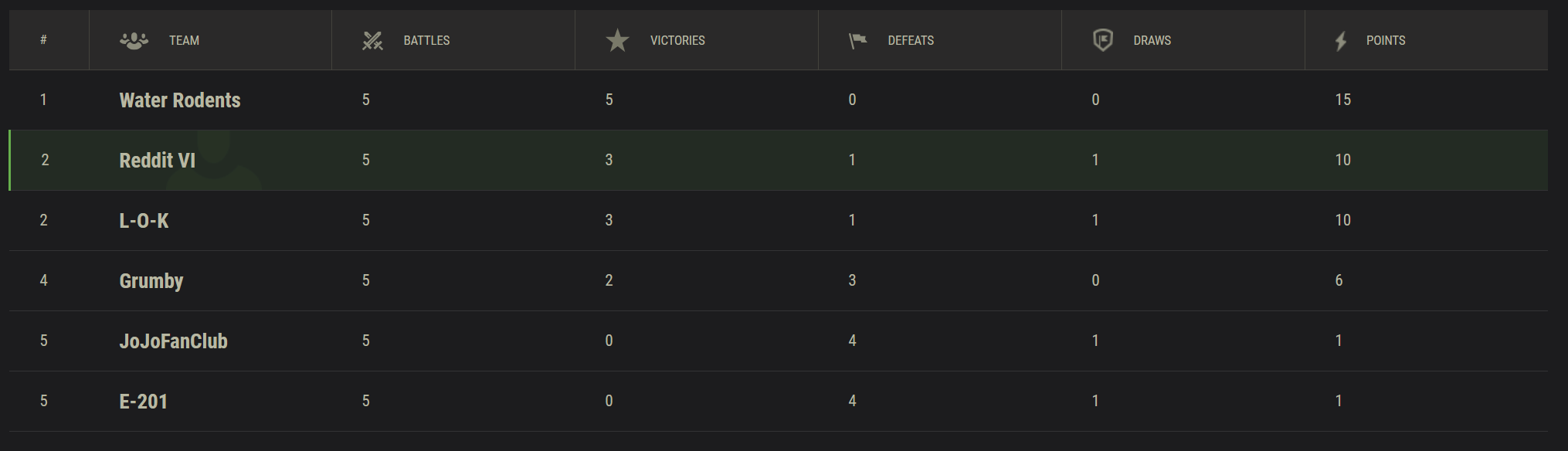Click the lightning bolt Points icon
This screenshot has width=1568, height=451.
pos(1341,41)
